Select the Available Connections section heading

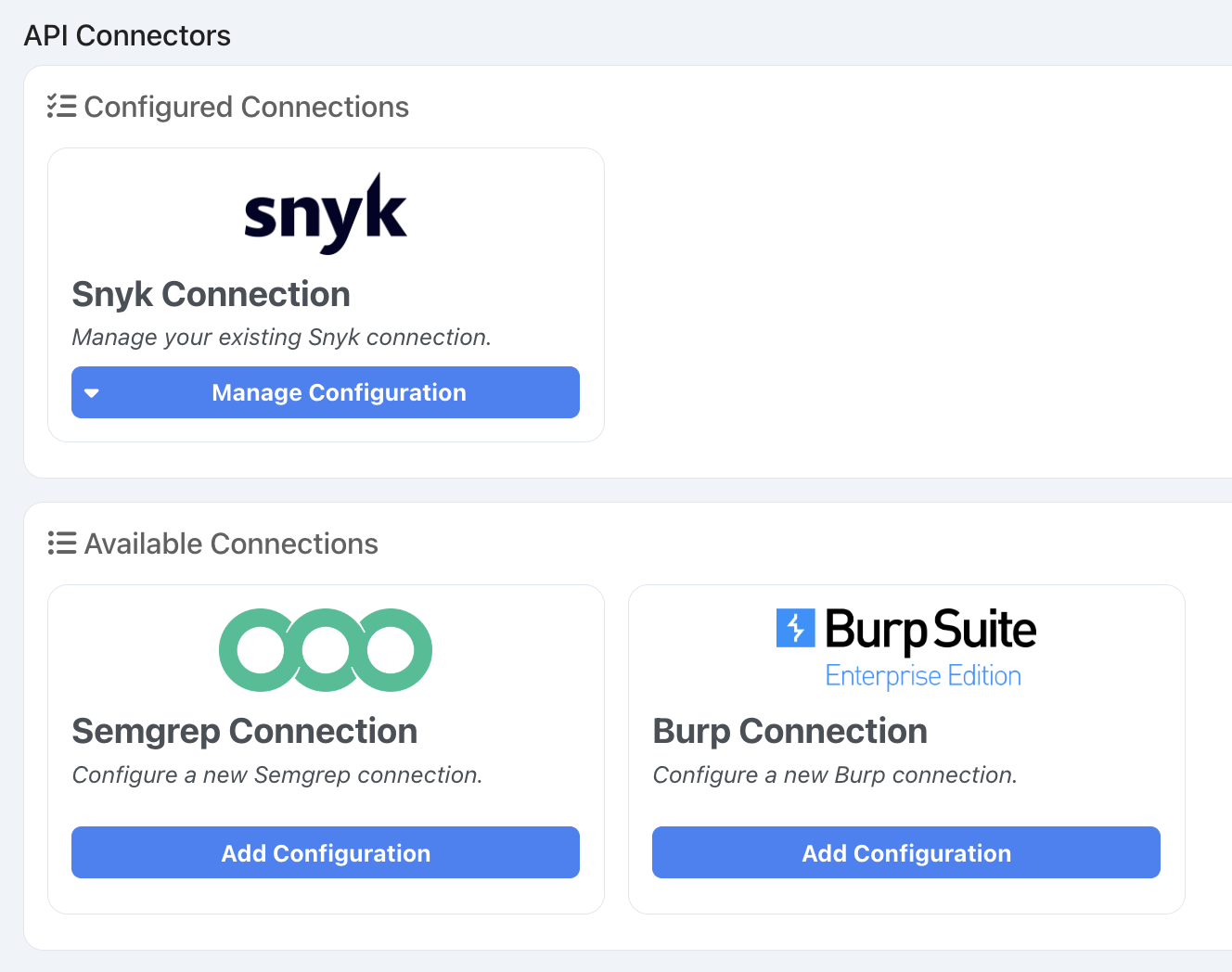point(231,544)
